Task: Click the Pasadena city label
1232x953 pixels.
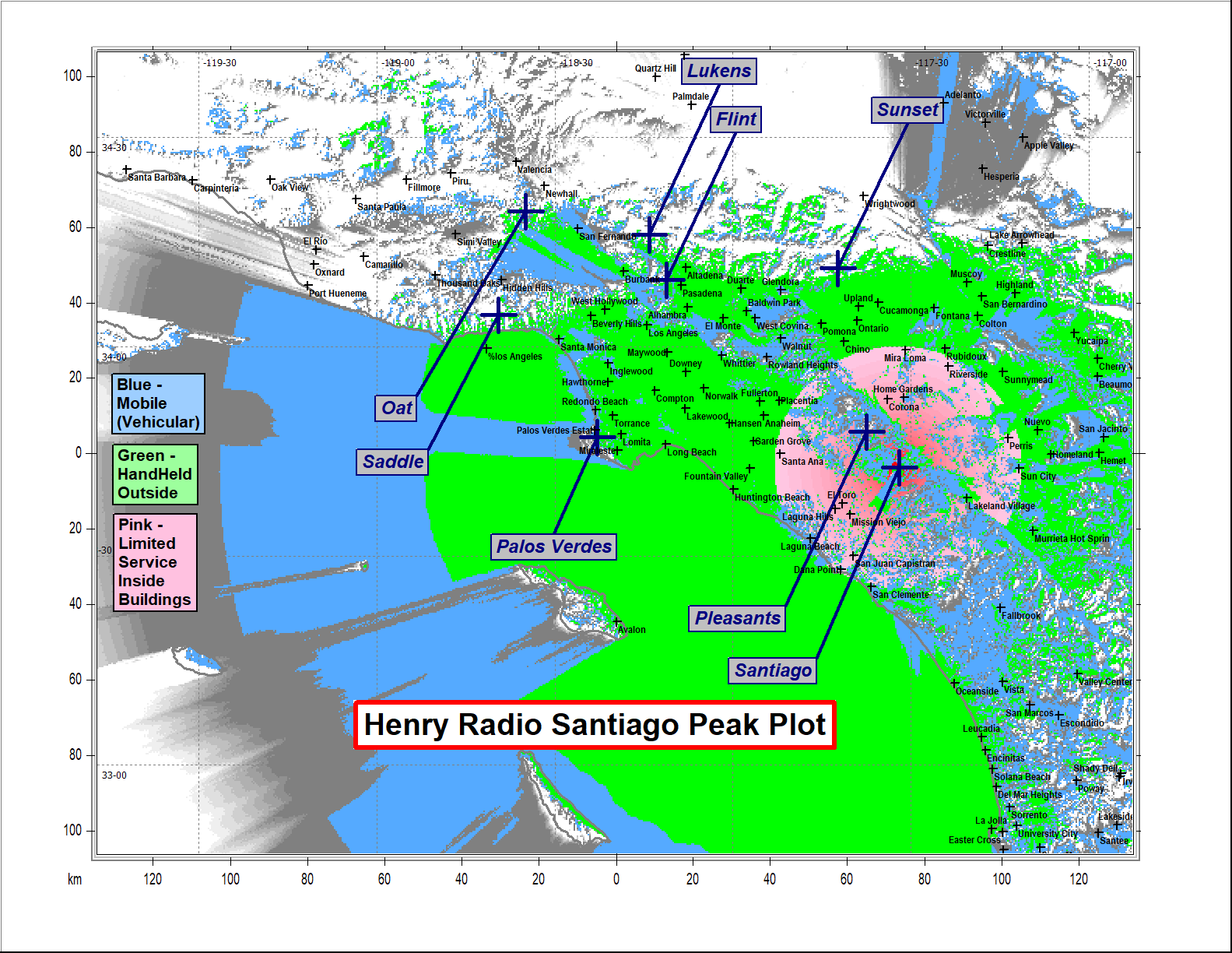Action: coord(703,294)
